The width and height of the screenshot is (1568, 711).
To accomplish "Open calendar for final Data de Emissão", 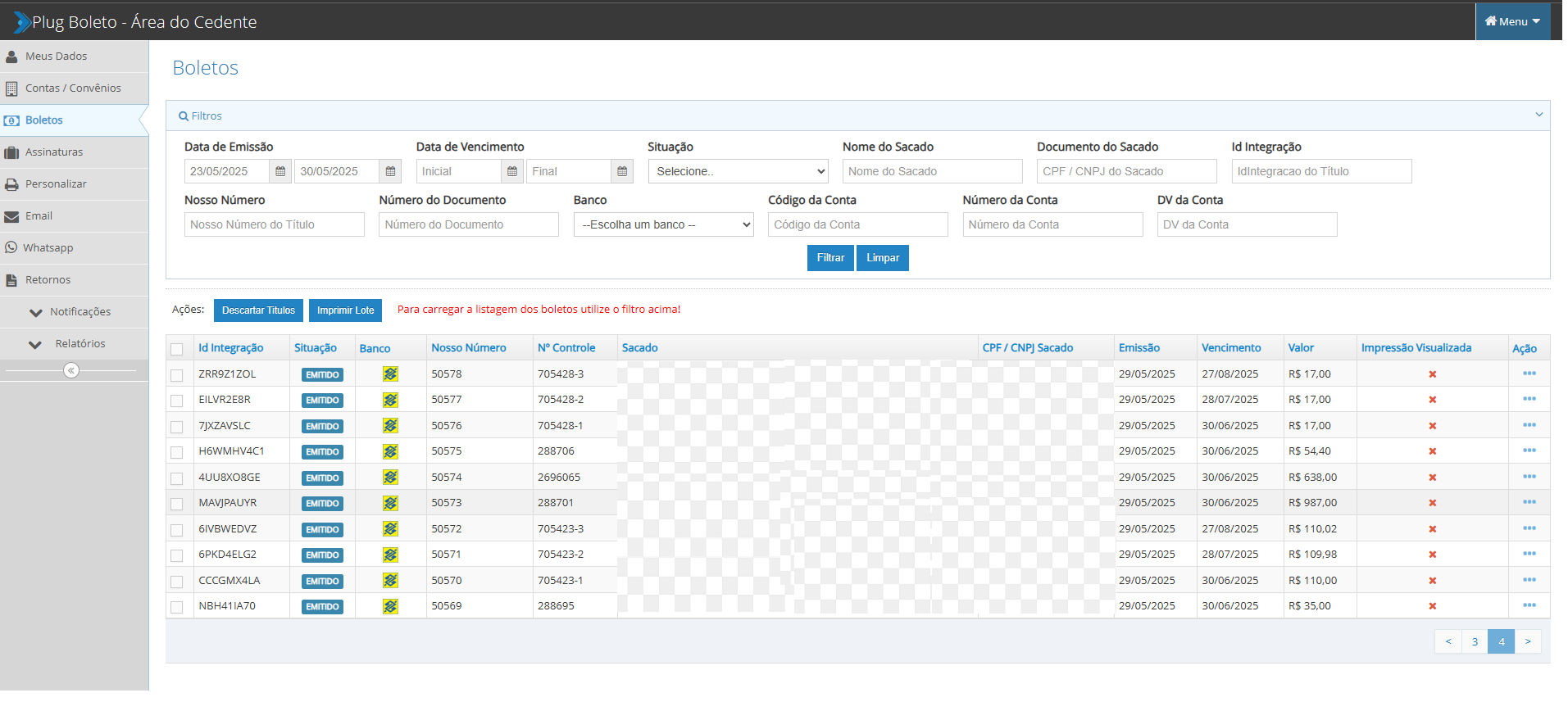I will [x=390, y=171].
